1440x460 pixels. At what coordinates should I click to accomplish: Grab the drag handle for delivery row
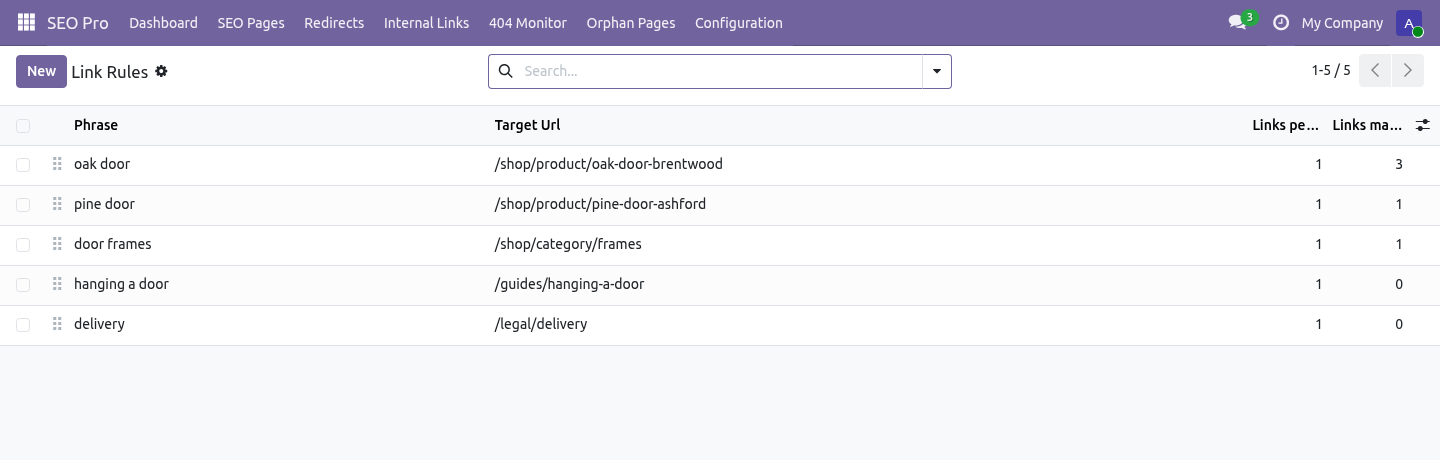[x=57, y=324]
